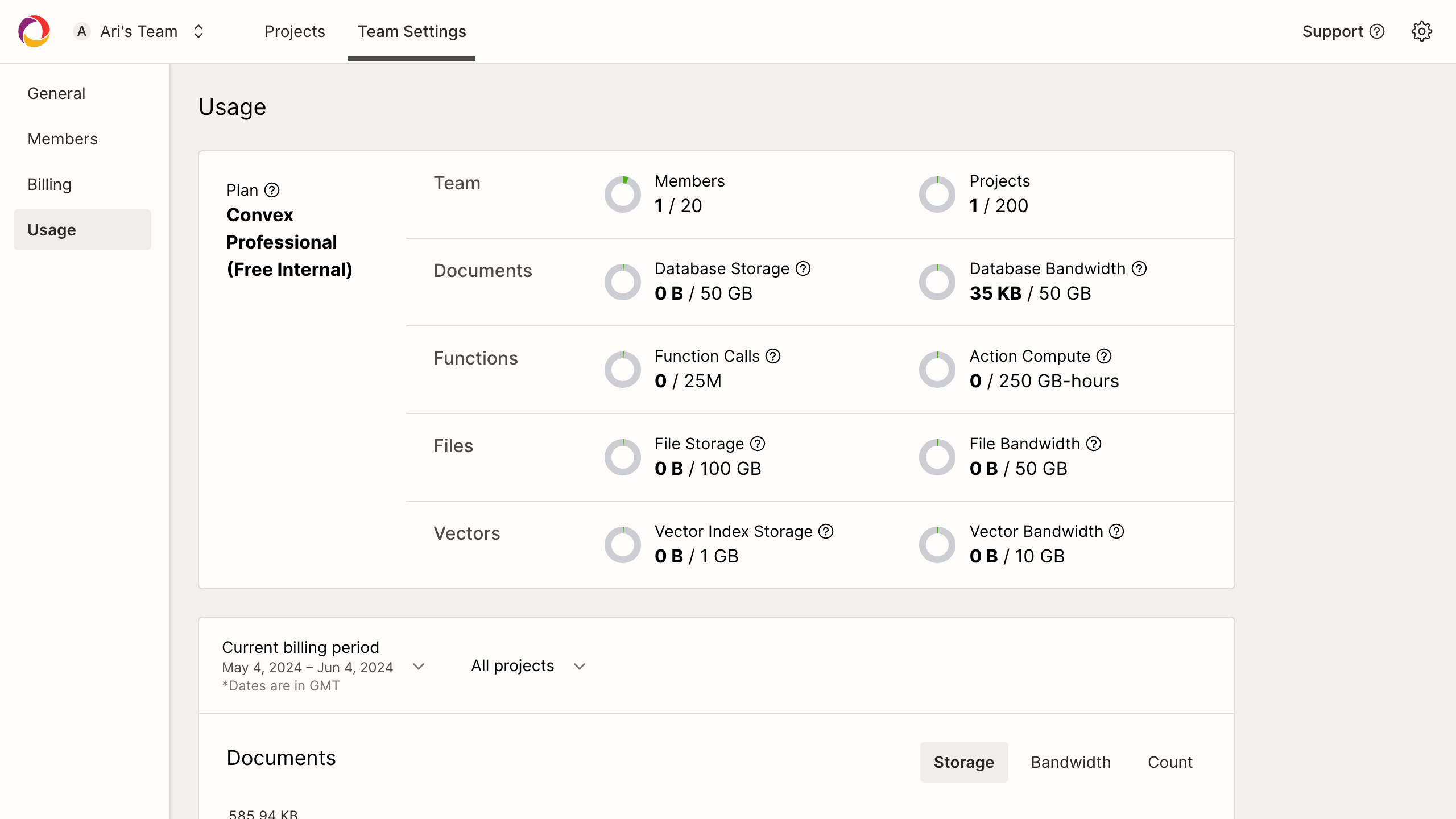This screenshot has width=1456, height=819.
Task: Click the Convex logo icon
Action: (x=34, y=31)
